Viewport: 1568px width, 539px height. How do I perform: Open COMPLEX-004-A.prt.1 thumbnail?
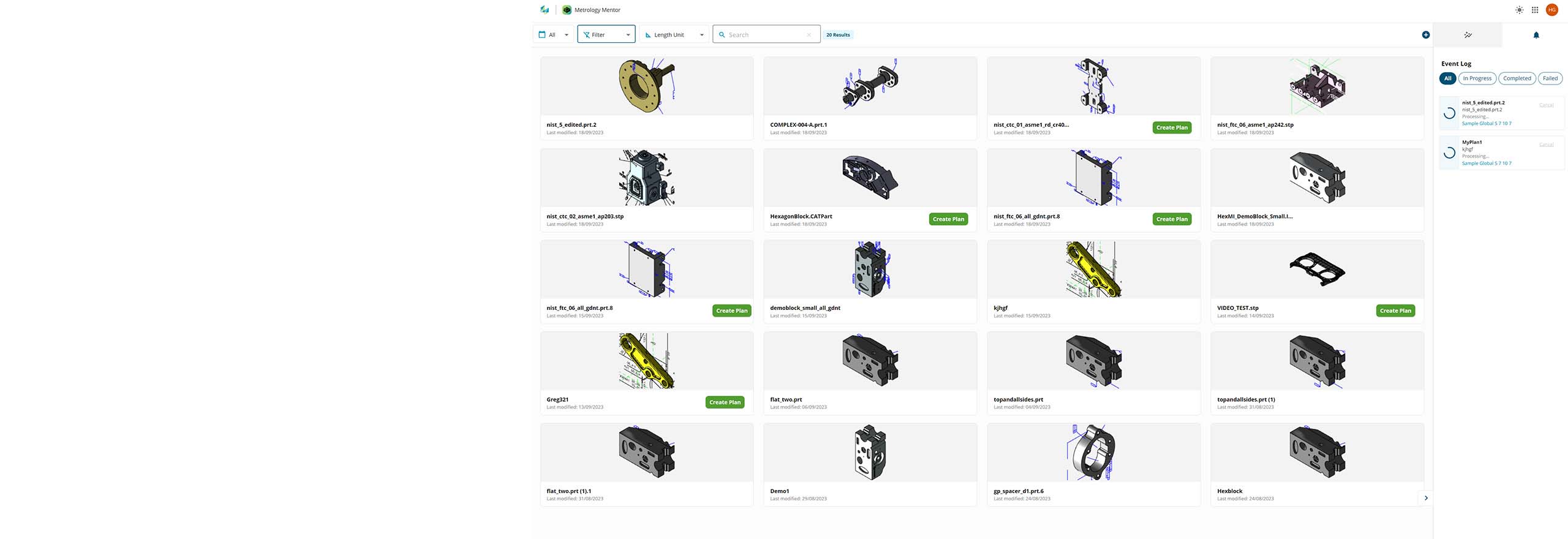(870, 86)
